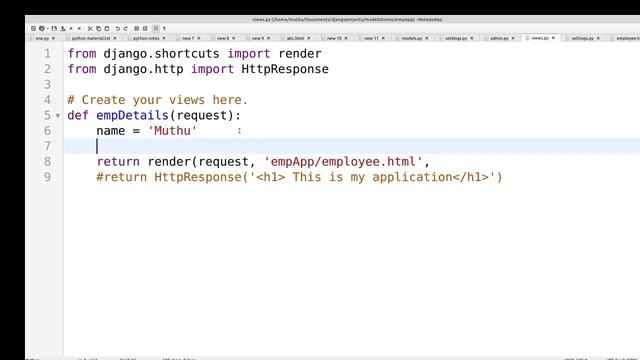Close the abc.html tab
This screenshot has height=360, width=640.
coord(309,38)
